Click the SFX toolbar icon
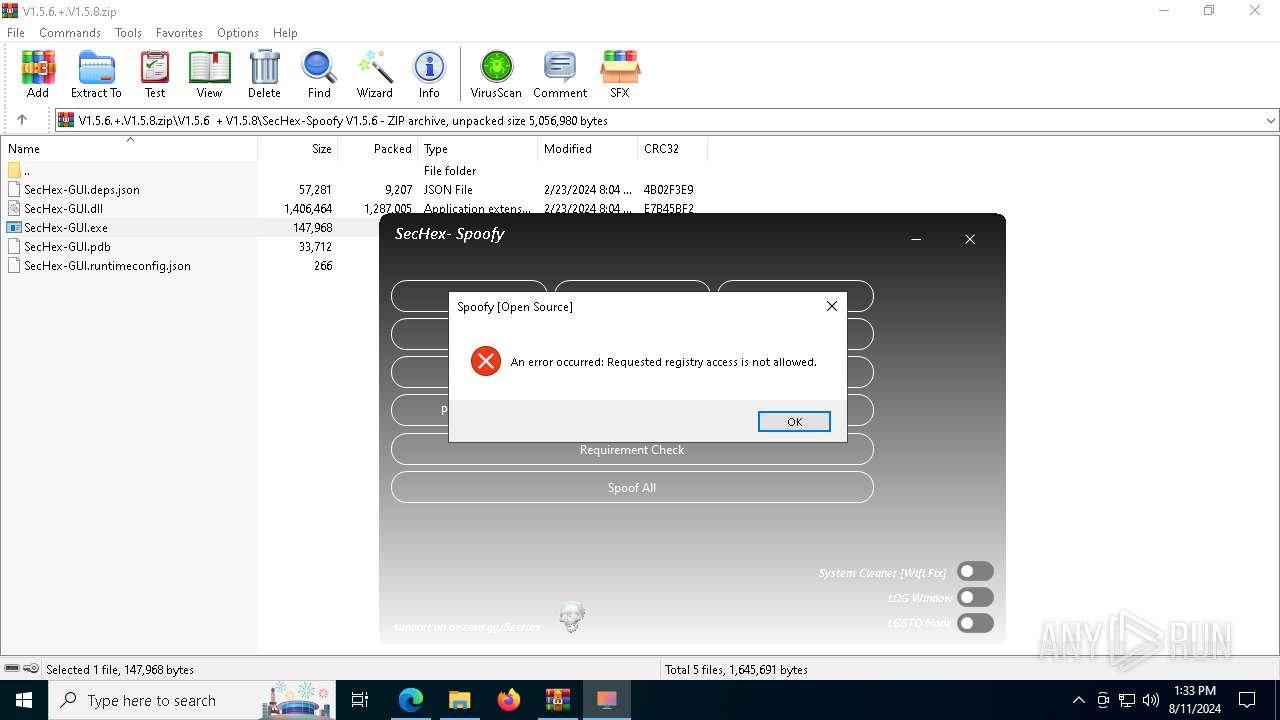 [620, 75]
